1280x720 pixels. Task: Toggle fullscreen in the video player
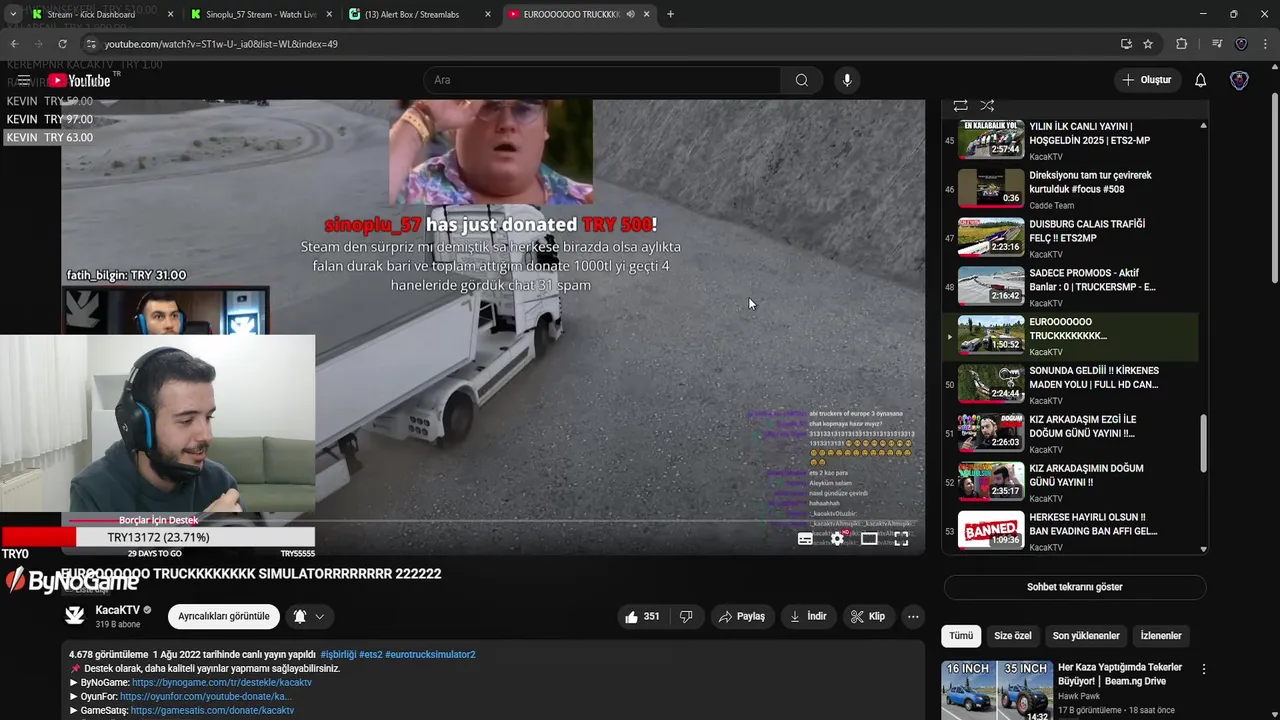[901, 539]
